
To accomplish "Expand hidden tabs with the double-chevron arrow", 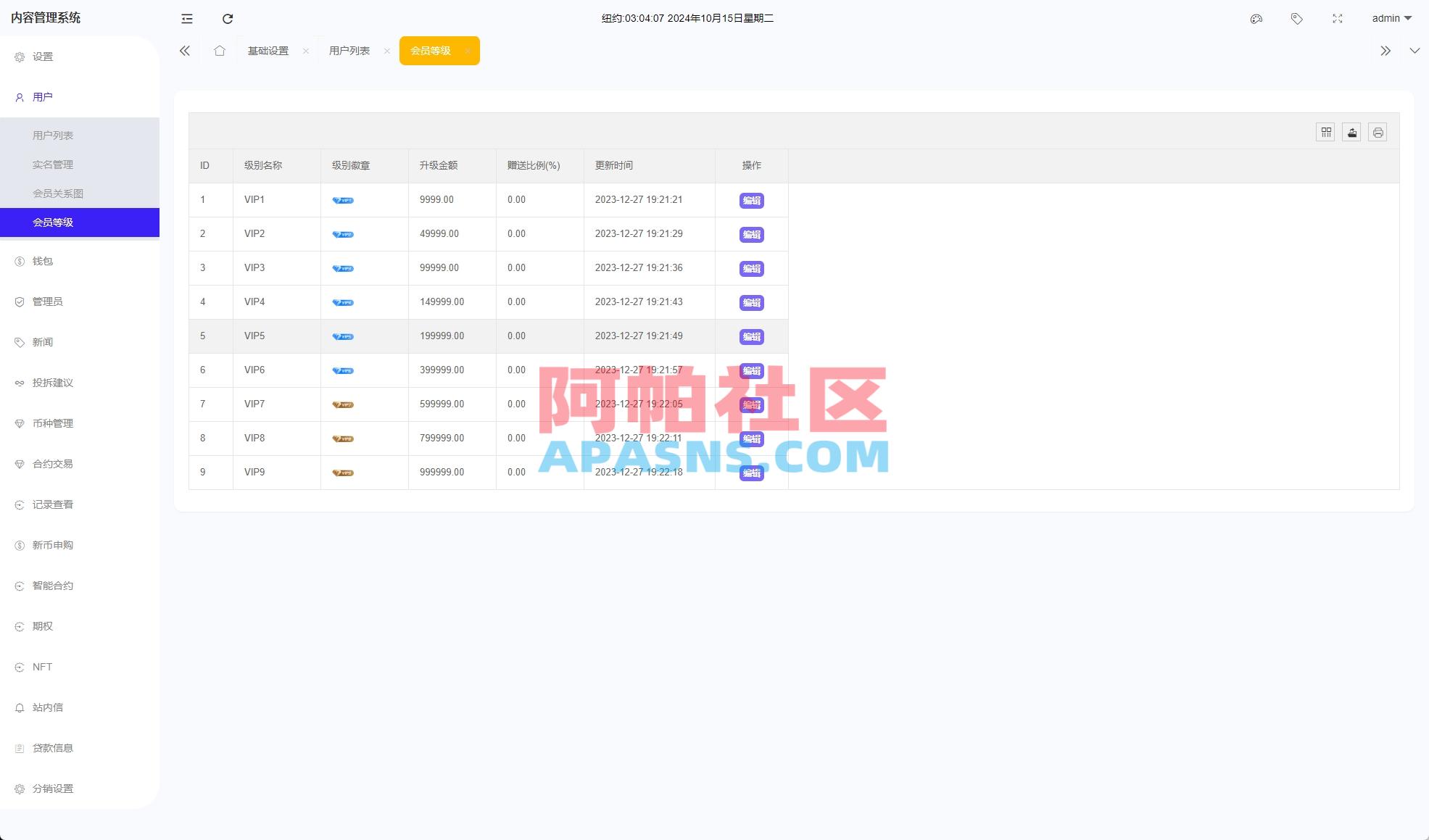I will coord(1385,51).
